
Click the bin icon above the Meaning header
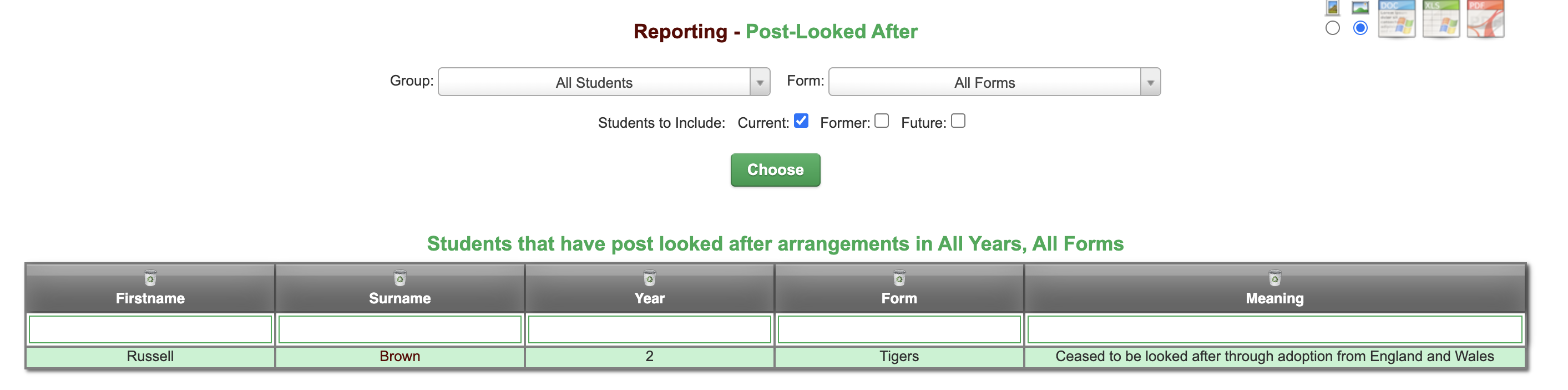point(1274,278)
